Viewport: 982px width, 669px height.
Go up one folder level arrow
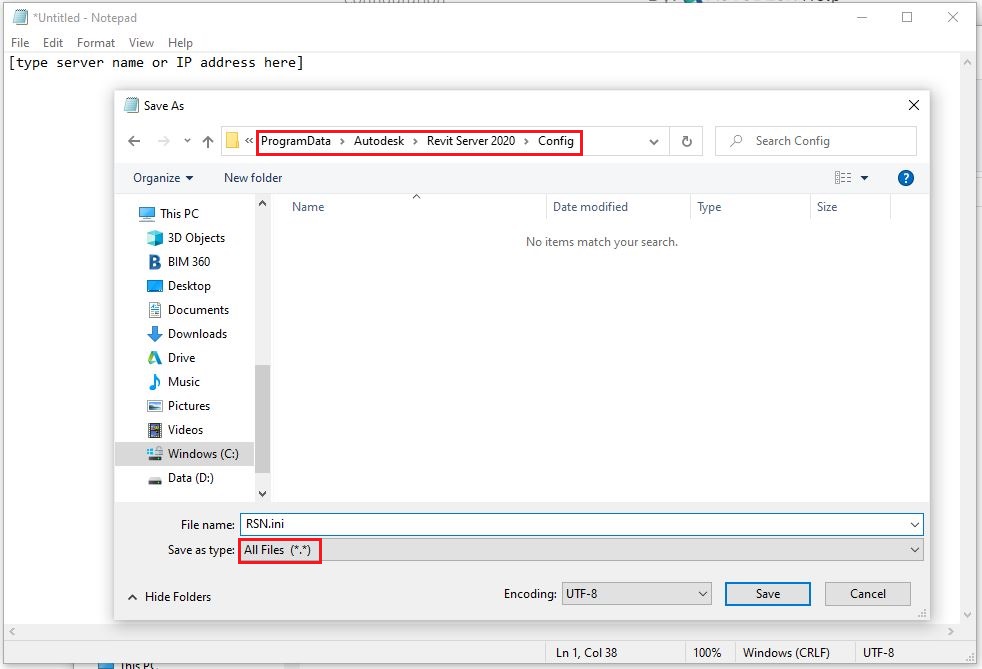pos(208,142)
